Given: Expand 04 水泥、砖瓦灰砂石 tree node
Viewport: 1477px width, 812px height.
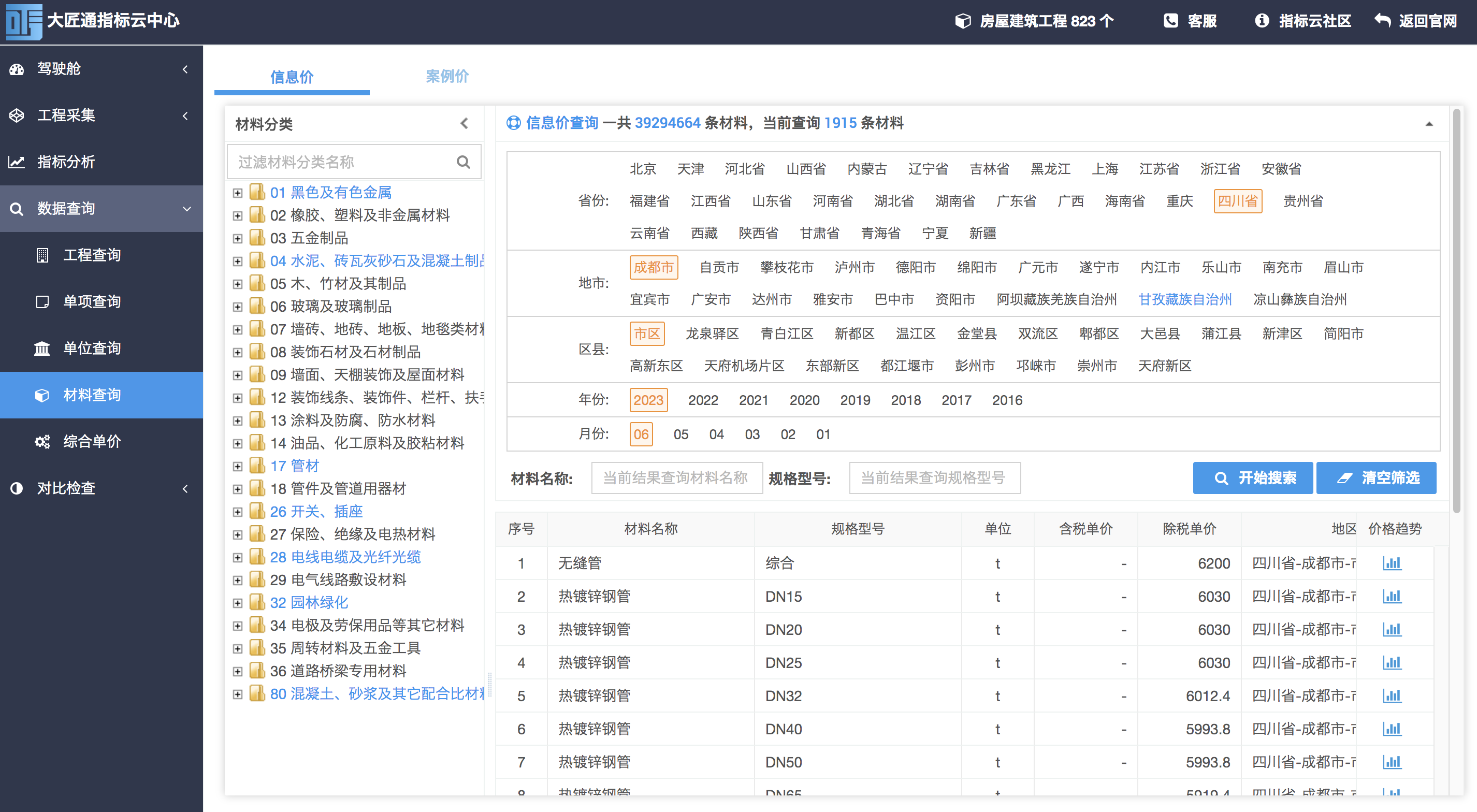Looking at the screenshot, I should (238, 262).
